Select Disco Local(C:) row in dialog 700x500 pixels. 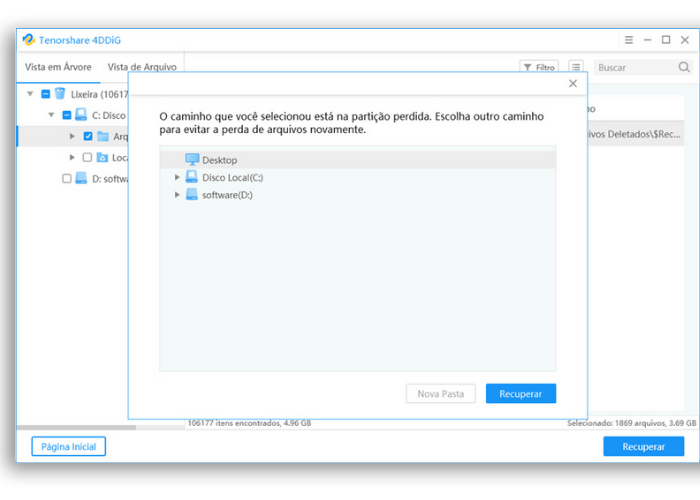click(x=358, y=177)
